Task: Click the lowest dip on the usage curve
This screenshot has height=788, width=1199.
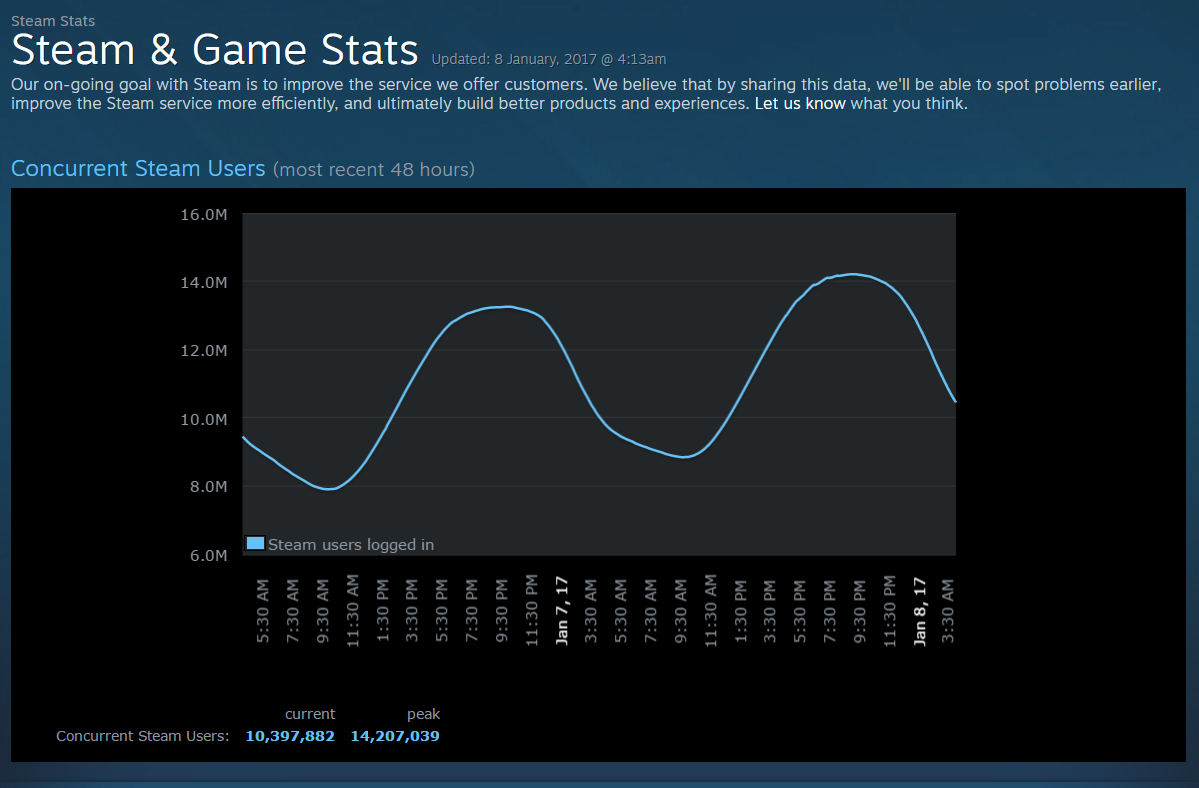Action: tap(328, 489)
